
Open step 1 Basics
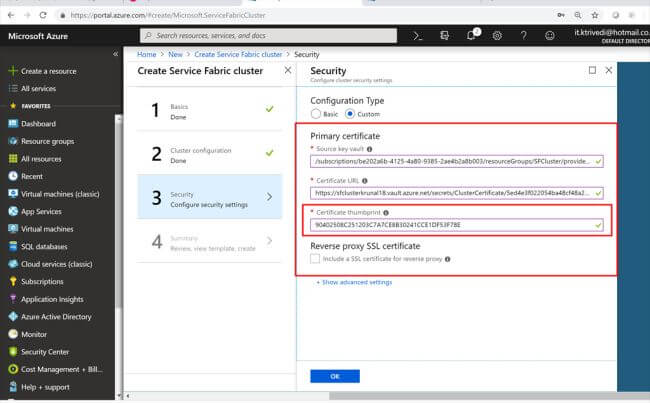pyautogui.click(x=209, y=110)
